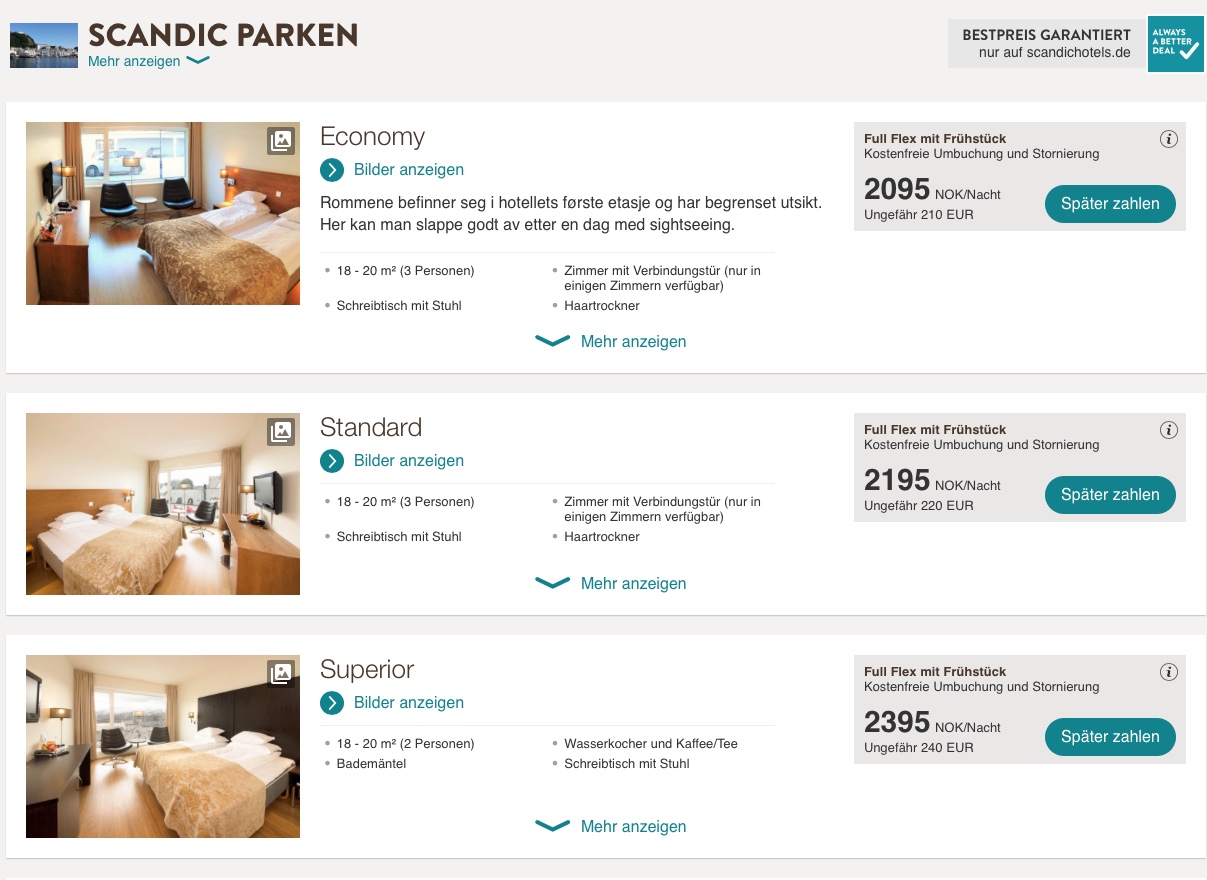Click the arrow icon beside Economy Bilder anzeigen
This screenshot has height=880, width=1207.
point(332,170)
